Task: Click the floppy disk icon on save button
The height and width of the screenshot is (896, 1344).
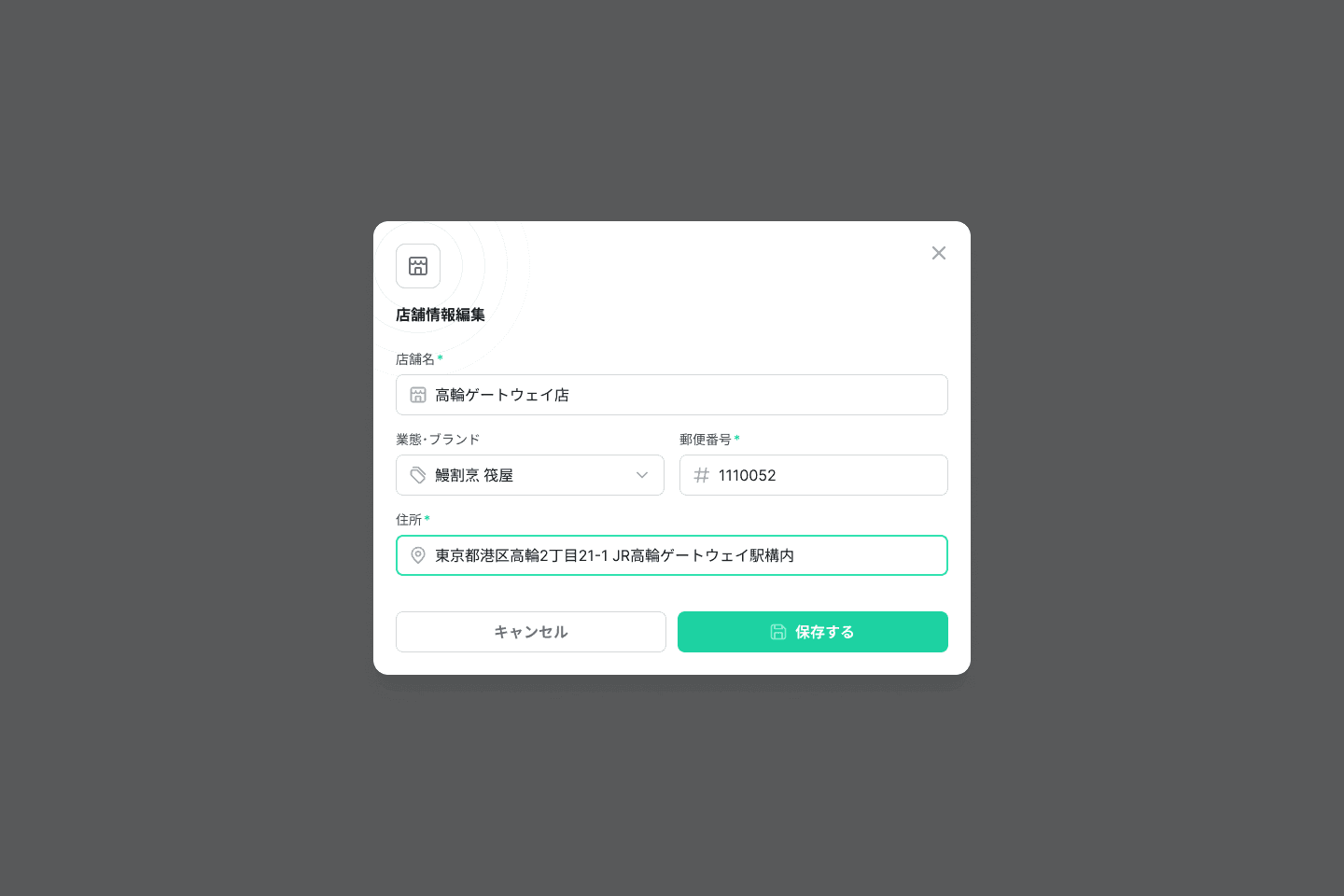Action: (778, 632)
